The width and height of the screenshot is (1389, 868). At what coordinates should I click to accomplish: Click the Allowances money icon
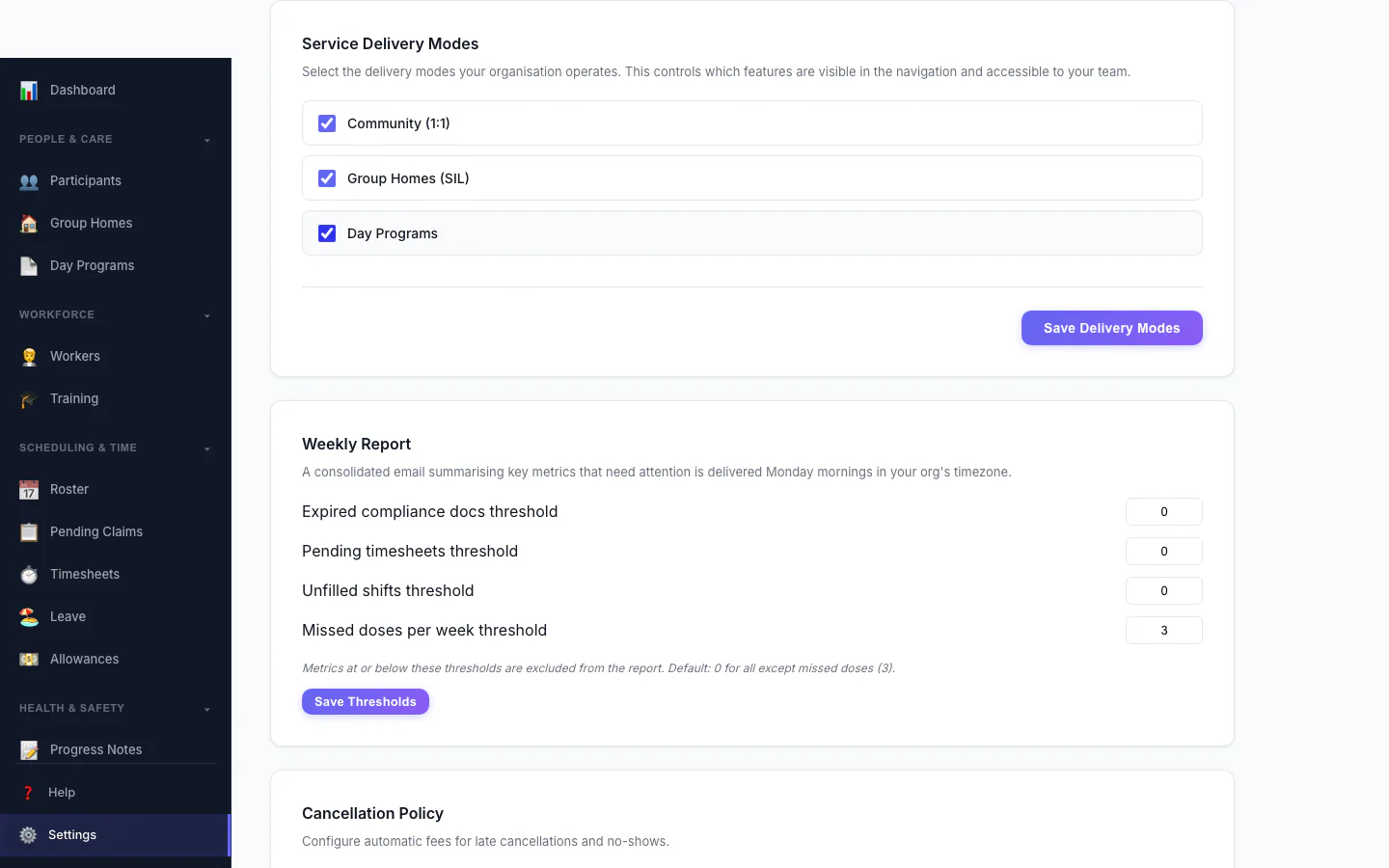[x=29, y=659]
